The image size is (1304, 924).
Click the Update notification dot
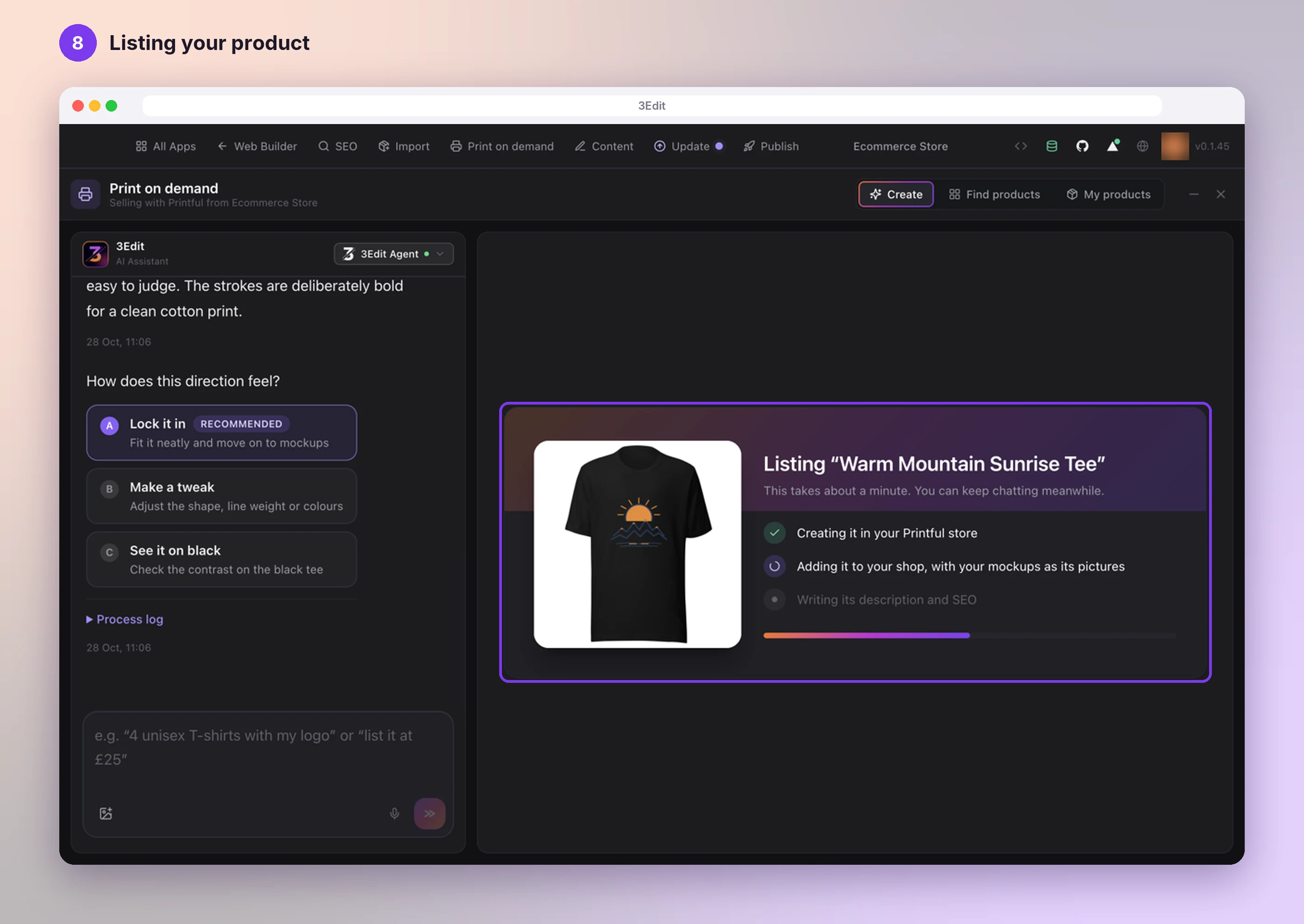[719, 146]
